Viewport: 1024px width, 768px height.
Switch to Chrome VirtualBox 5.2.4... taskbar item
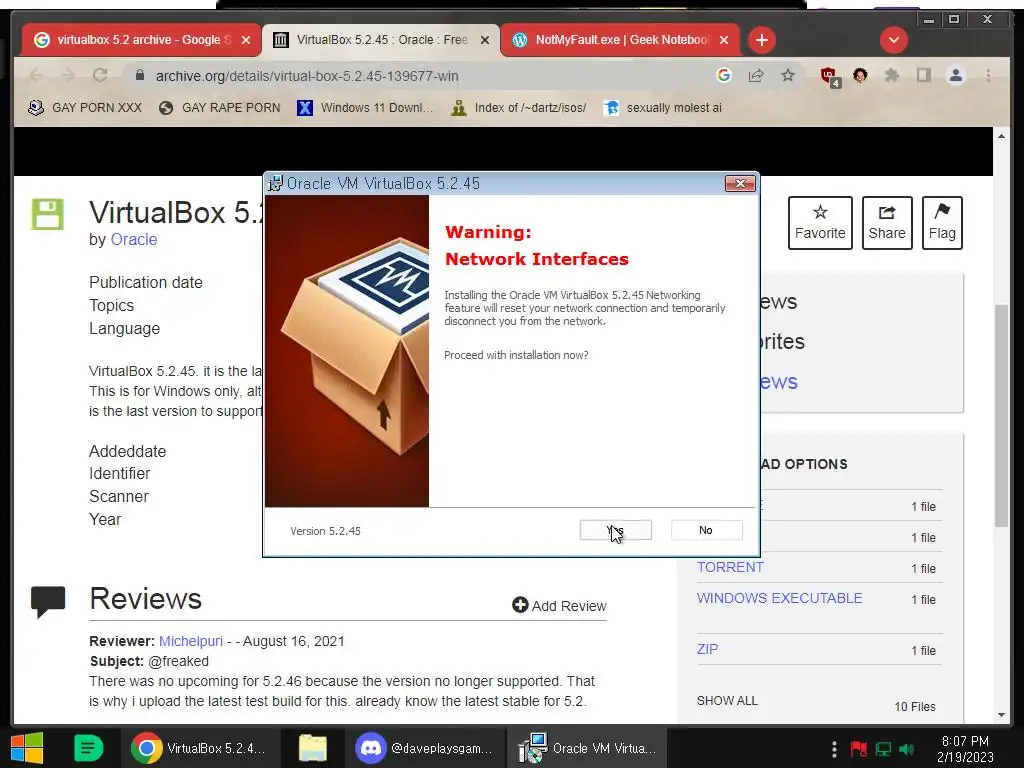[x=201, y=748]
